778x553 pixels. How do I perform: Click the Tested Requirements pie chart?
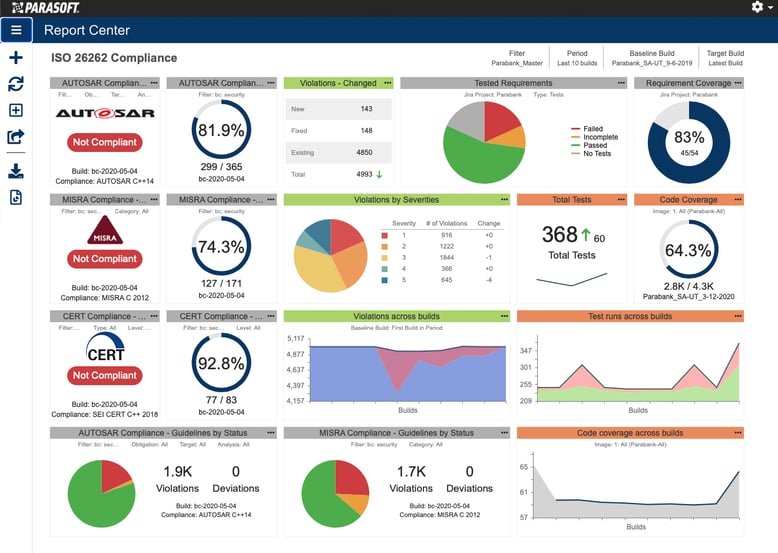pos(484,142)
